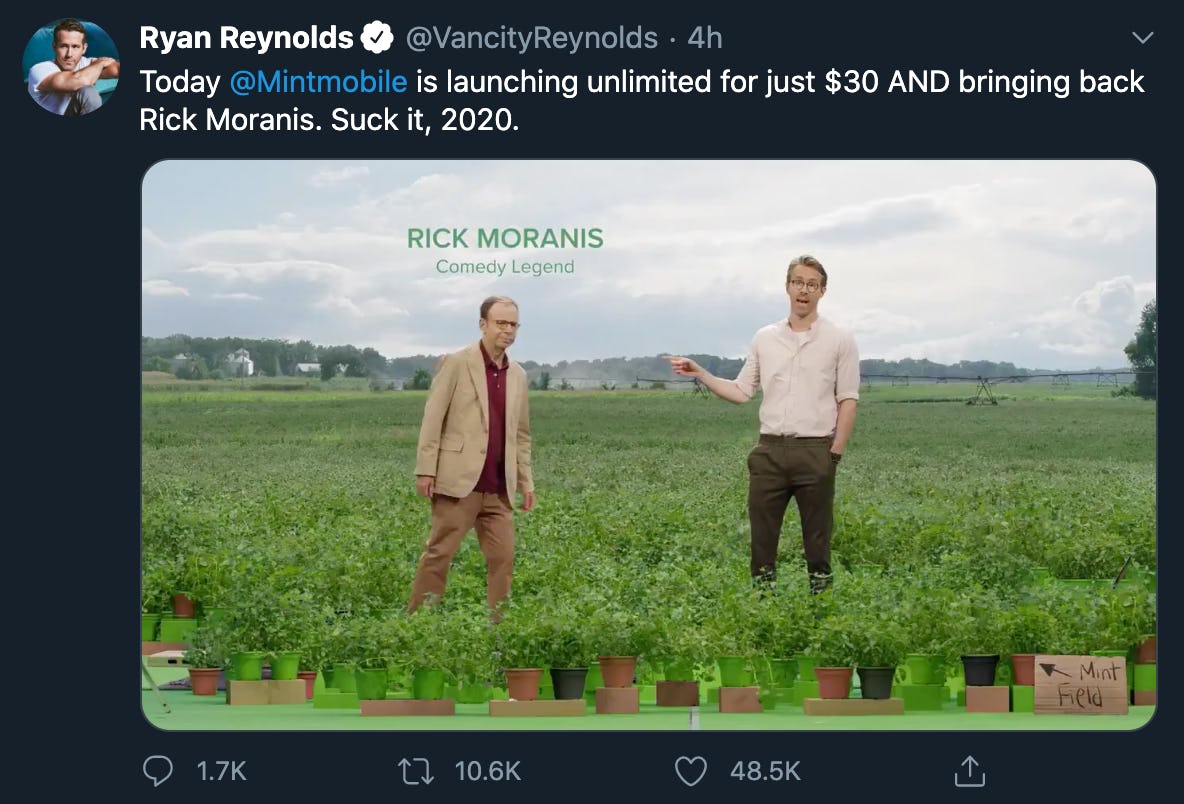The image size is (1184, 804).
Task: Open the share tweet icon
Action: (x=966, y=770)
